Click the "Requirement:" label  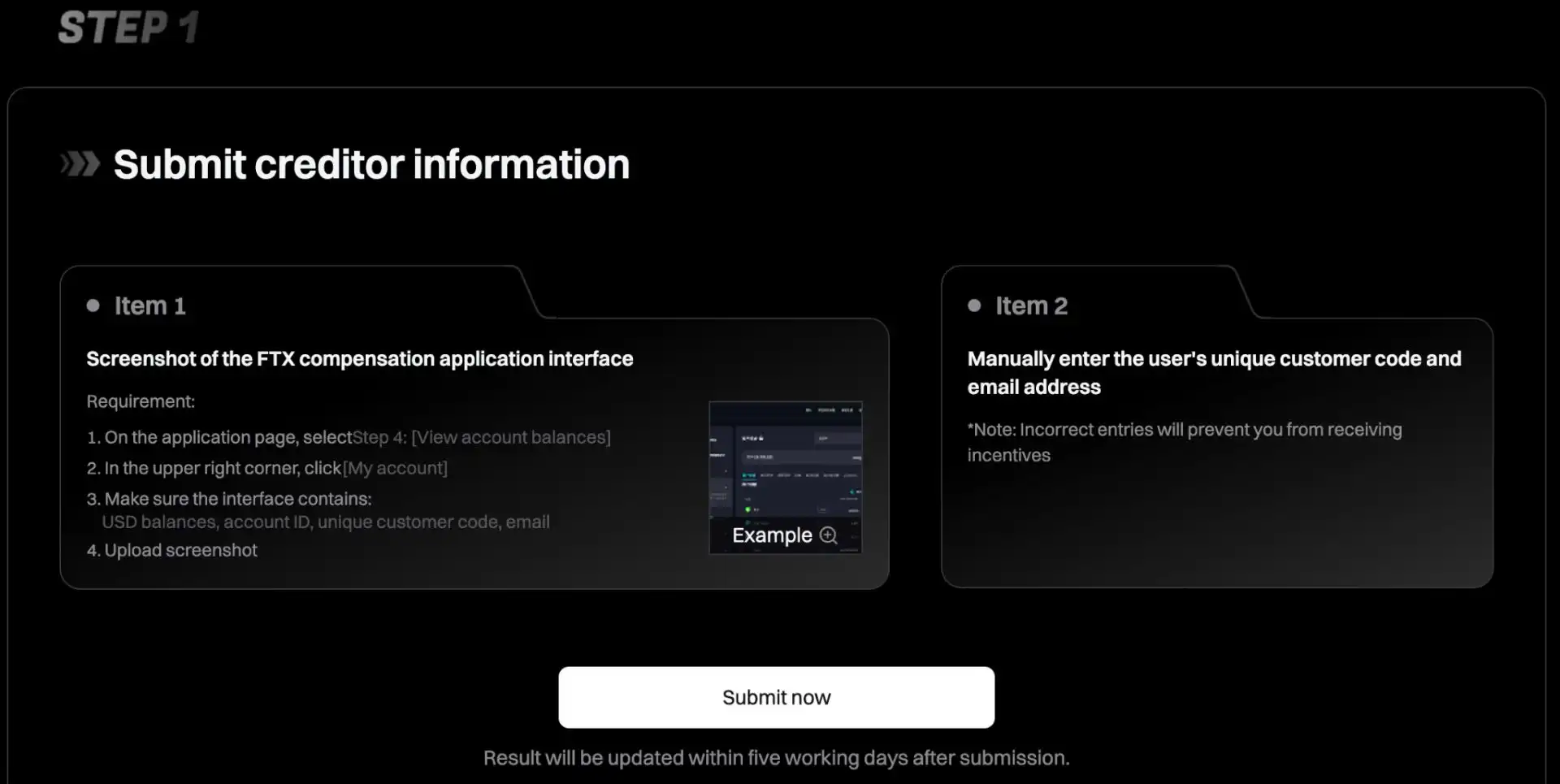[141, 401]
